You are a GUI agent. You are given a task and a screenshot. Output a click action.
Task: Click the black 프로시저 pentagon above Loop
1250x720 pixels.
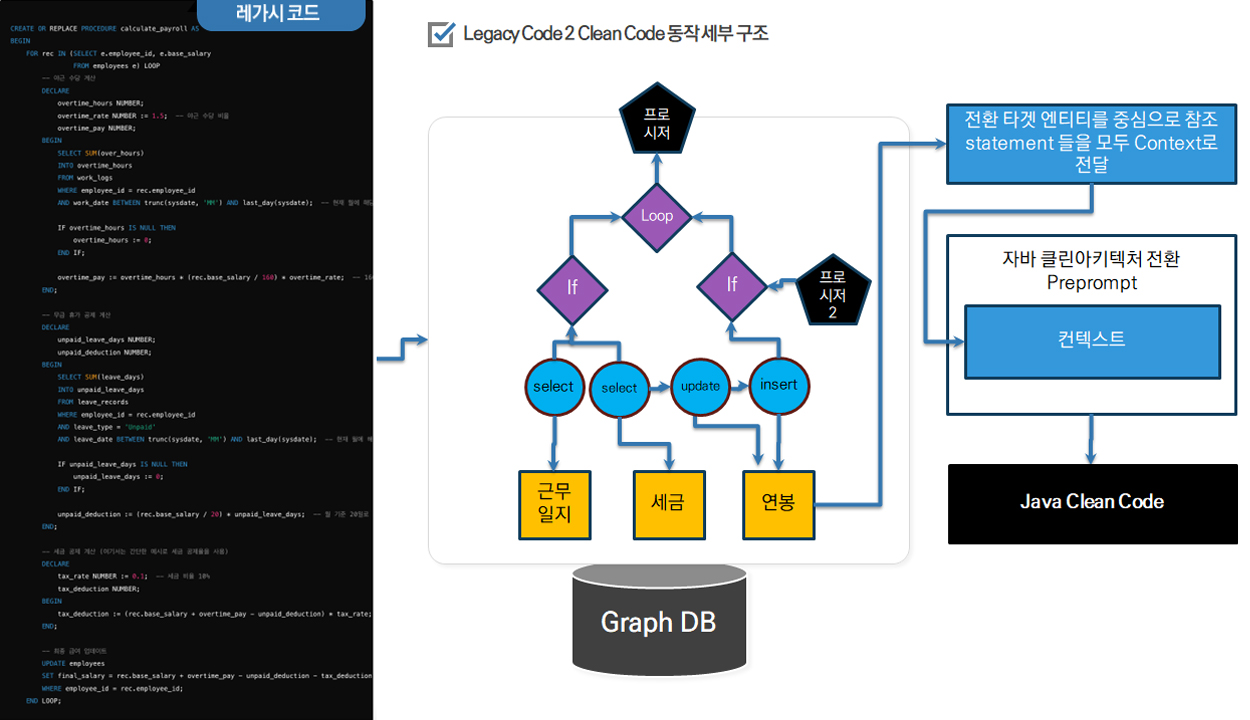point(657,124)
